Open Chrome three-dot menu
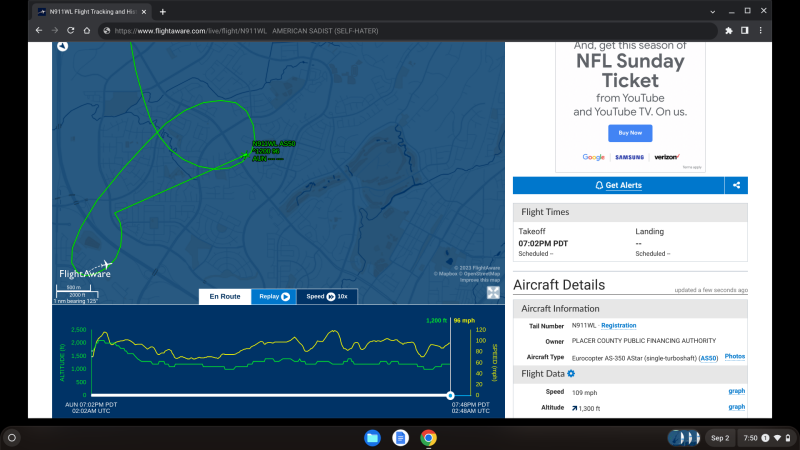This screenshot has width=800, height=450. click(761, 30)
